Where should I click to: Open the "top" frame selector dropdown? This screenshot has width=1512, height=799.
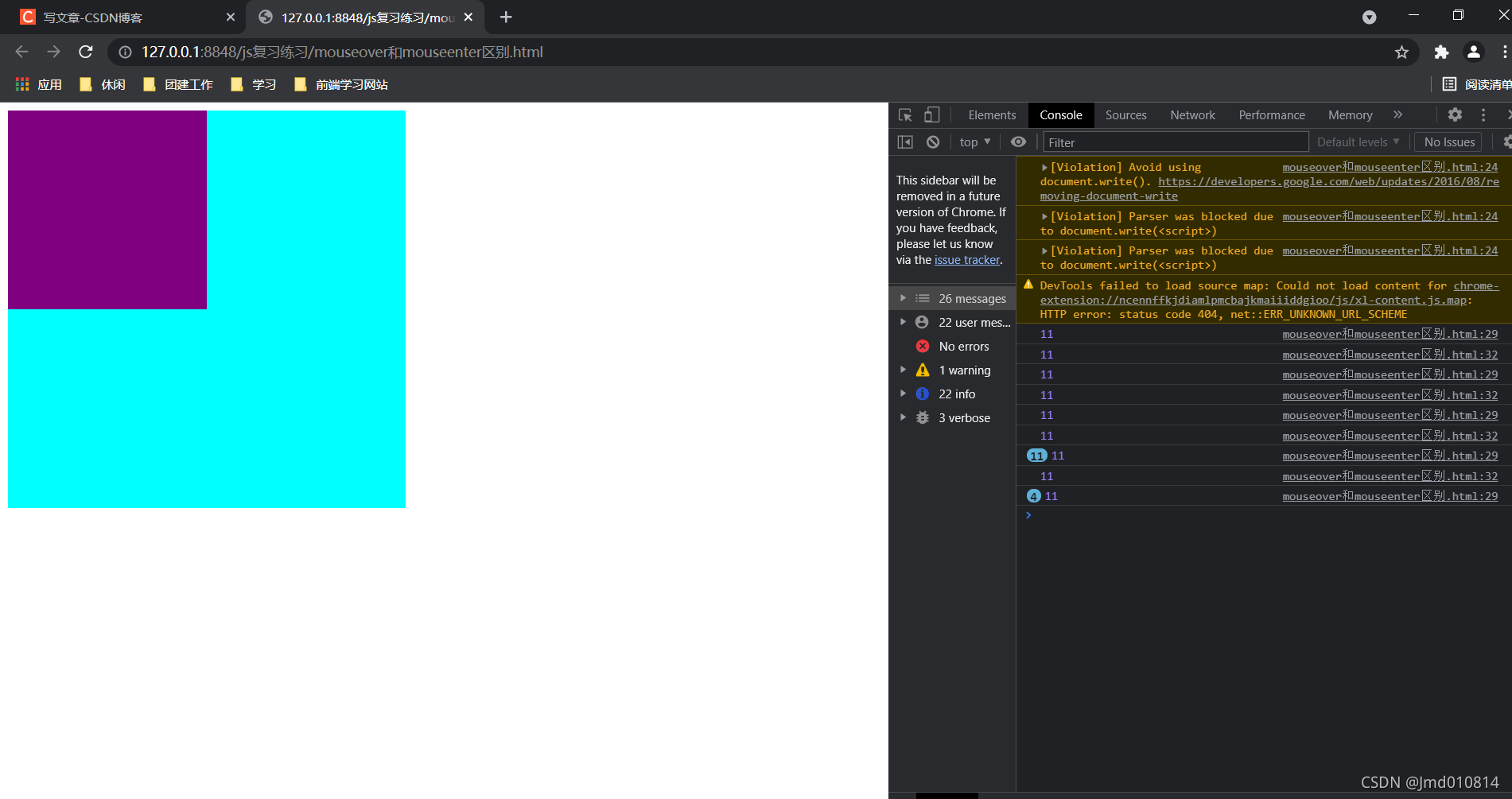click(x=974, y=142)
